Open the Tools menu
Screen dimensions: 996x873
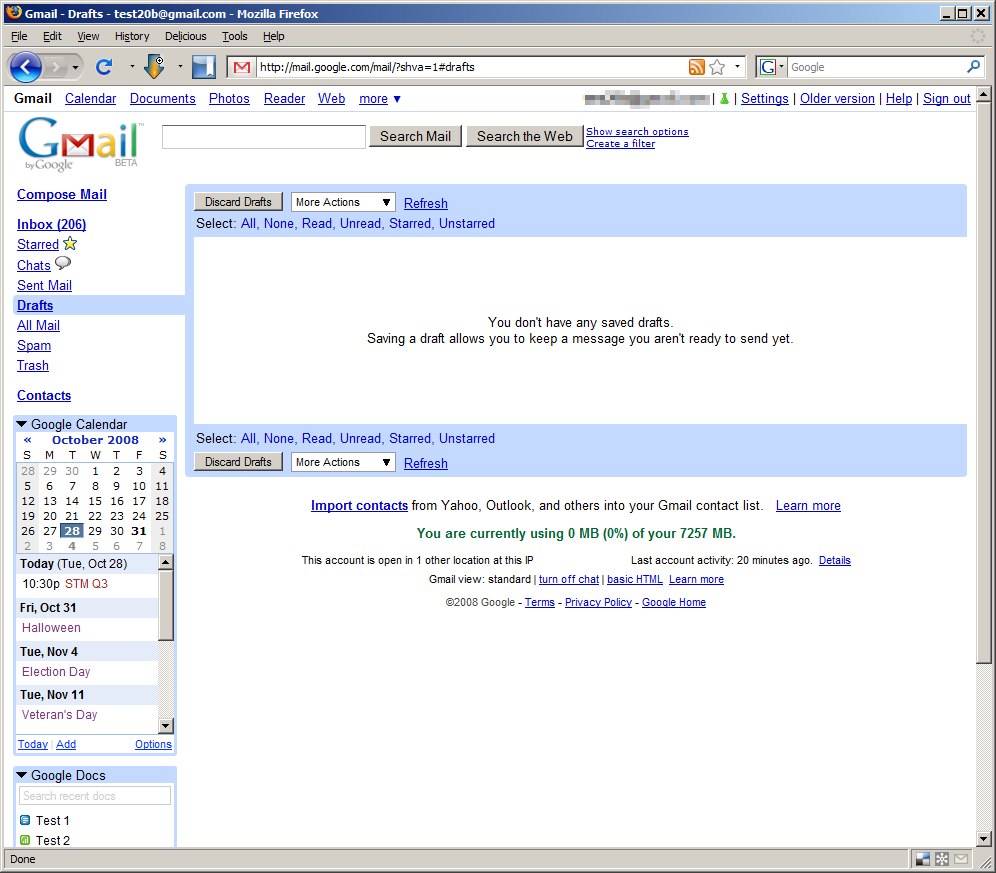pyautogui.click(x=234, y=36)
